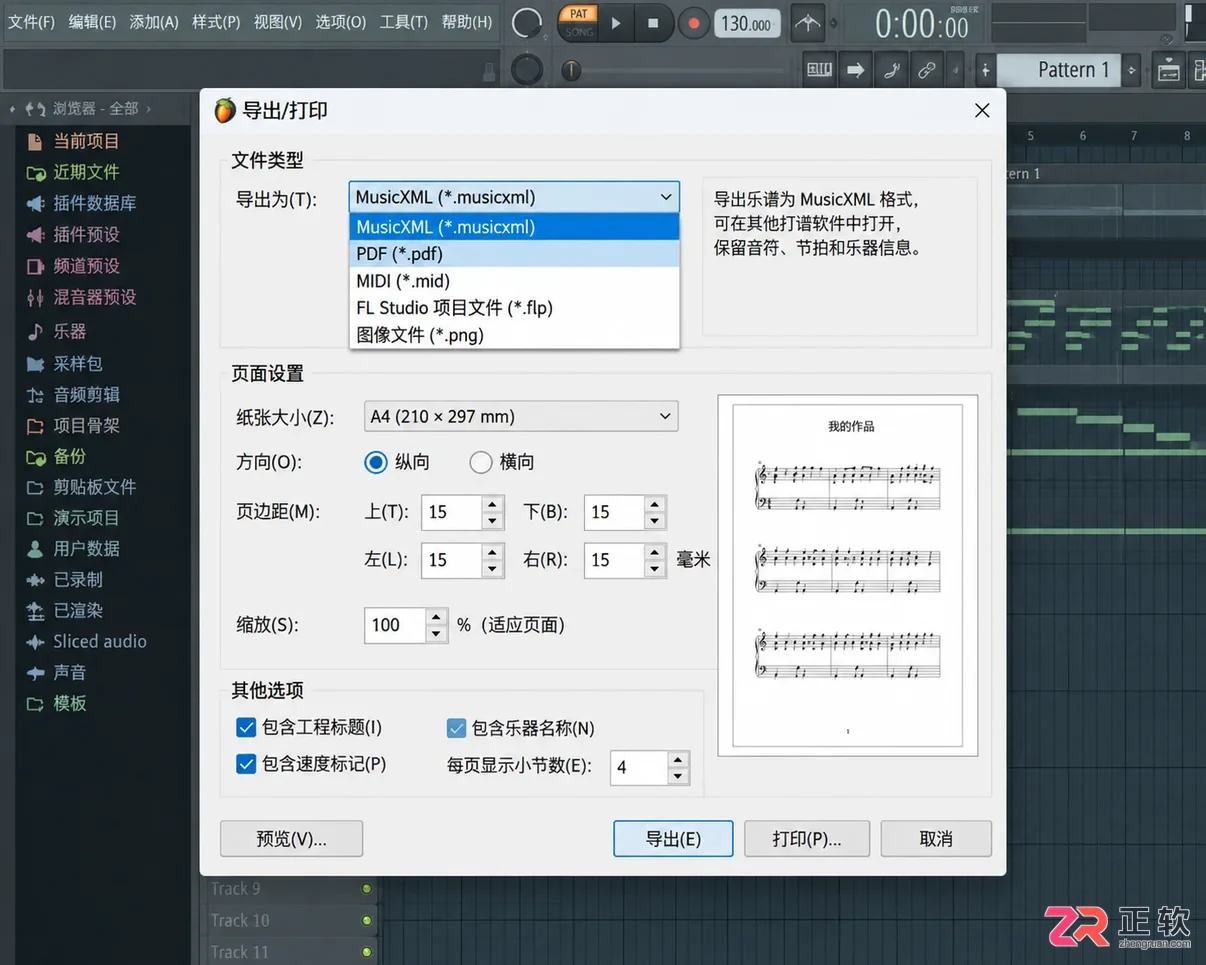Open 近期文件 folder in browser
This screenshot has height=965, width=1206.
pos(86,172)
